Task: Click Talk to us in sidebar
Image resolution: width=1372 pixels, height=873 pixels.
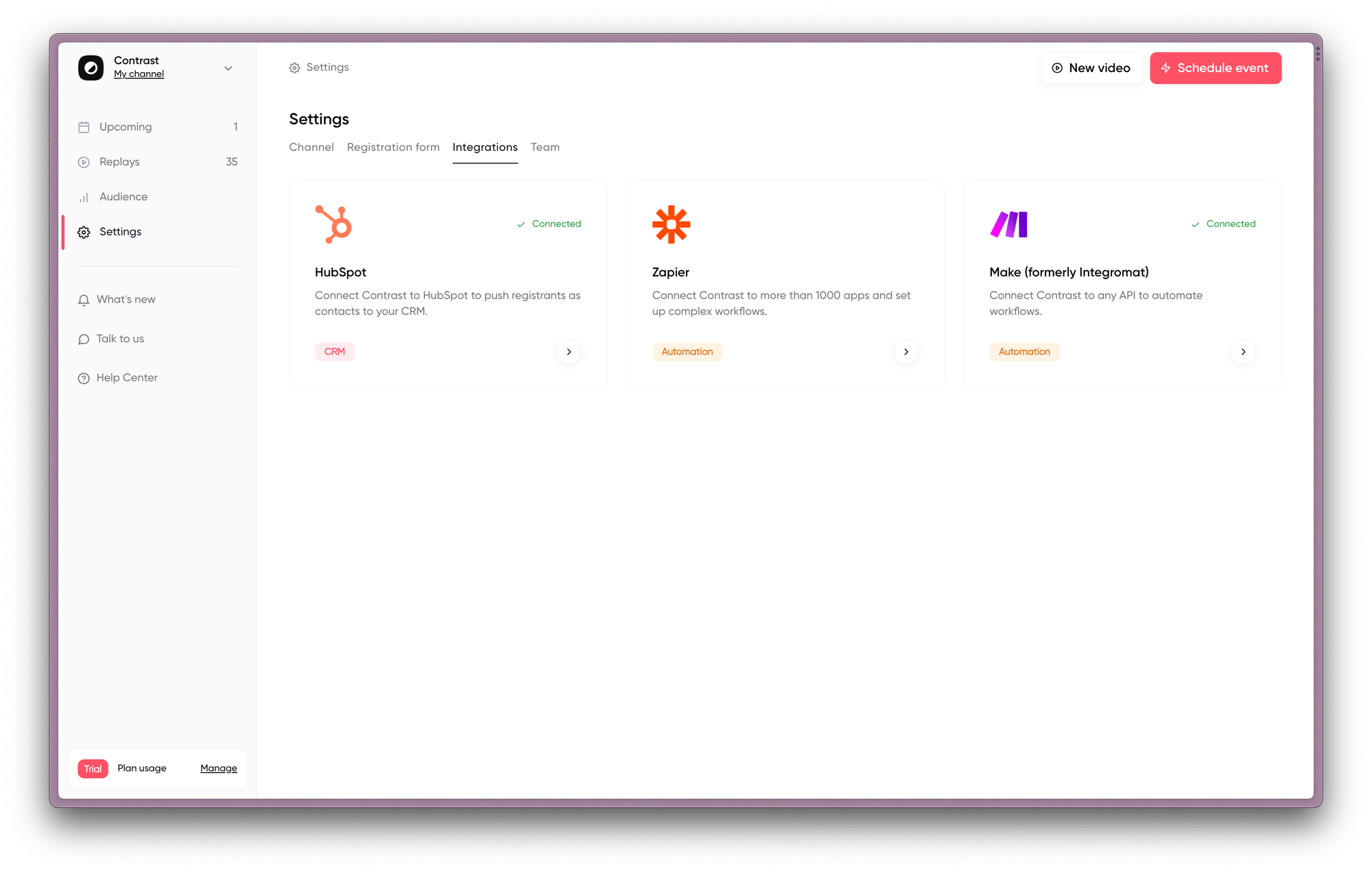Action: (x=120, y=338)
